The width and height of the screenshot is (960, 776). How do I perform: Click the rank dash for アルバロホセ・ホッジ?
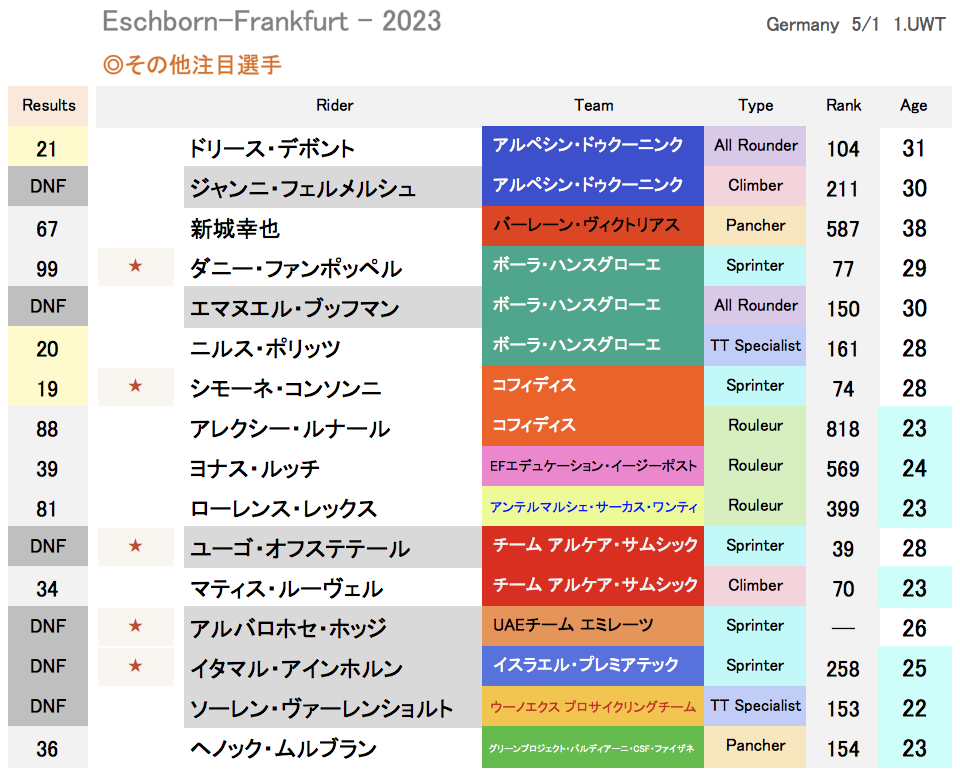click(843, 628)
